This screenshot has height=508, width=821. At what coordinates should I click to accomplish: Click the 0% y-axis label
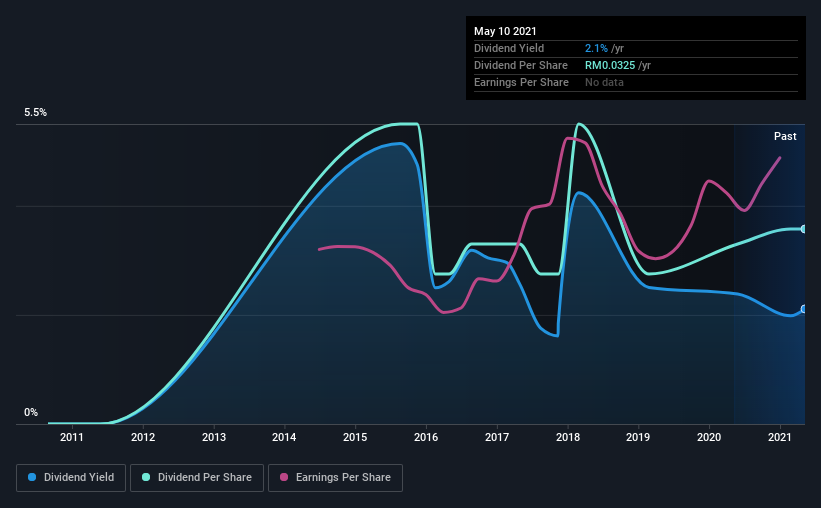click(x=31, y=412)
